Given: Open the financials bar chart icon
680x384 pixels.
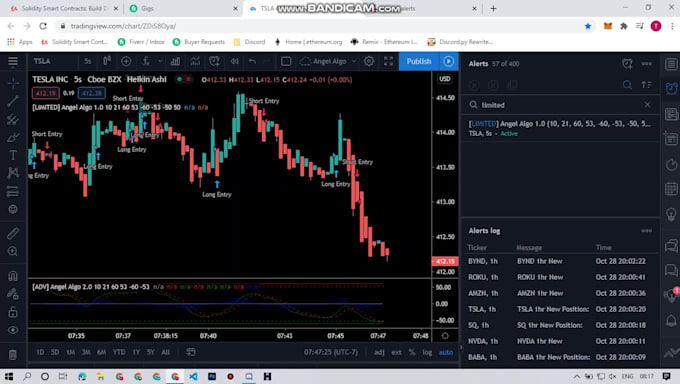Looking at the screenshot, I should click(x=175, y=61).
